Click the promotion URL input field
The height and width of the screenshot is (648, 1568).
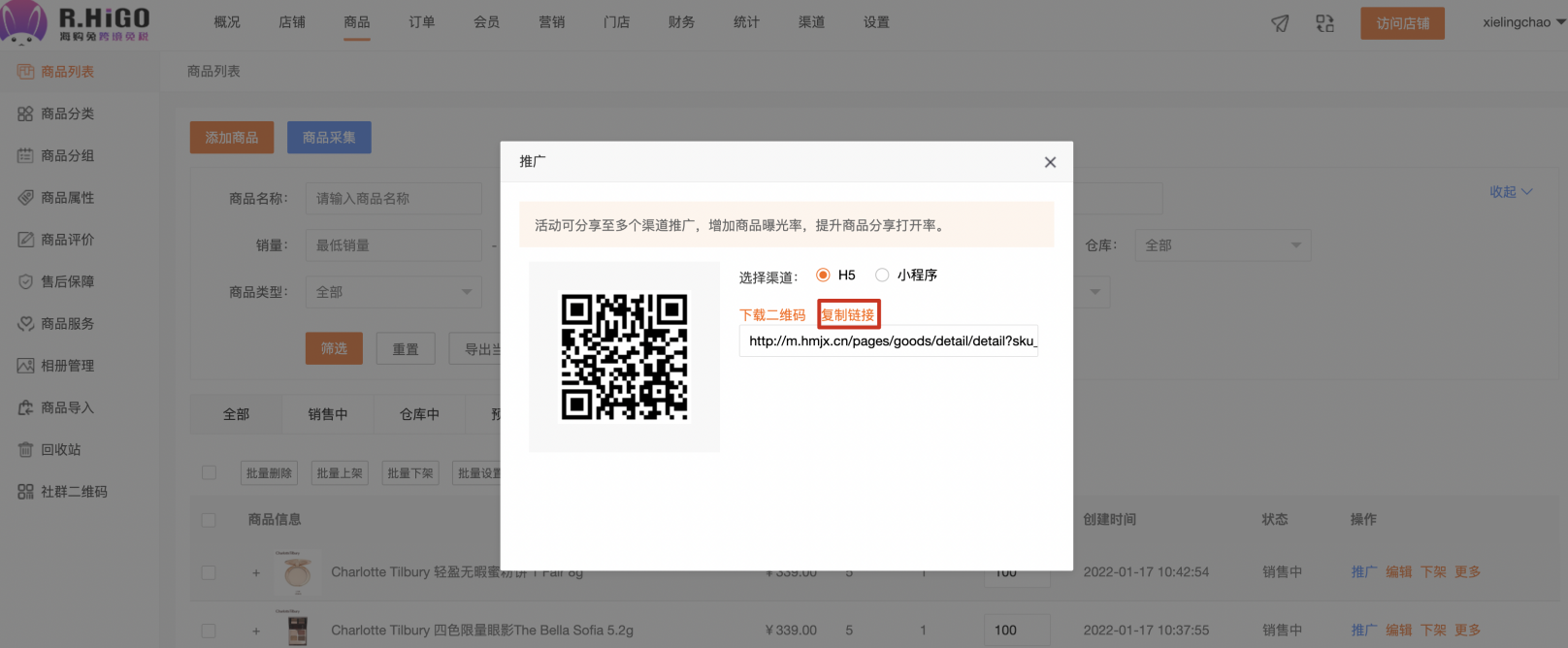[889, 341]
